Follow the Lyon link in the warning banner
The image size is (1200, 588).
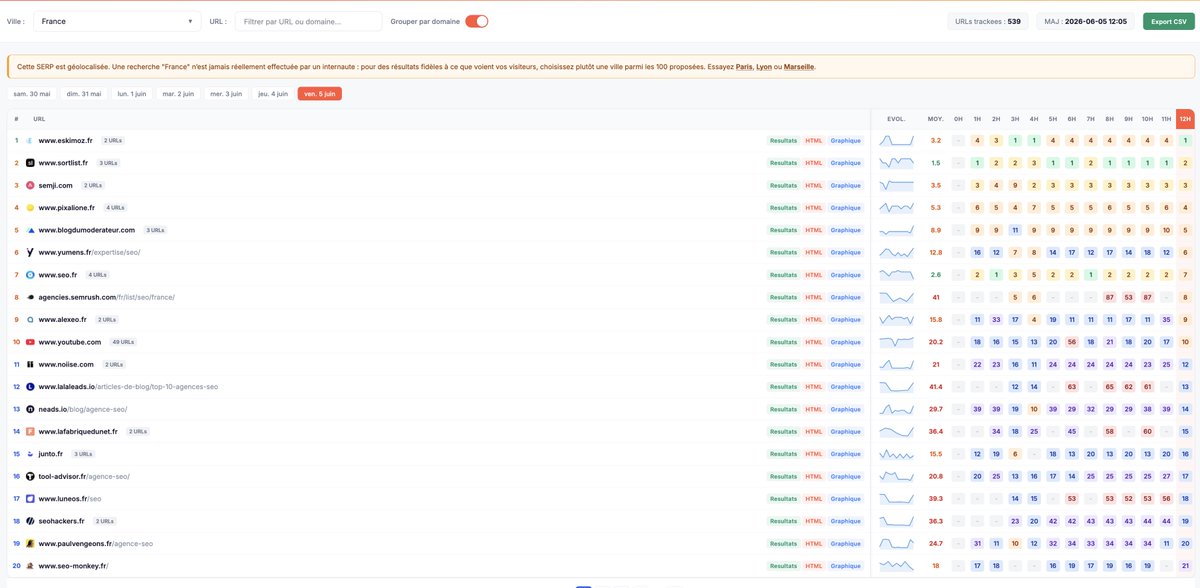pos(764,67)
